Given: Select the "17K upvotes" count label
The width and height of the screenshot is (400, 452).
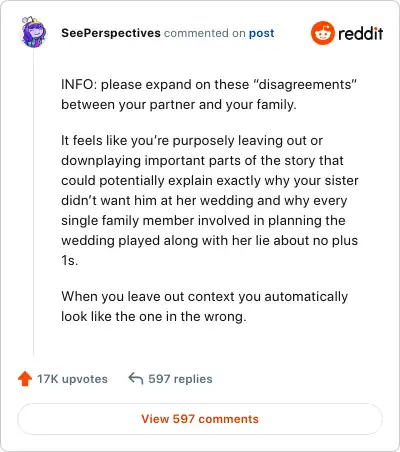Looking at the screenshot, I should [72, 379].
